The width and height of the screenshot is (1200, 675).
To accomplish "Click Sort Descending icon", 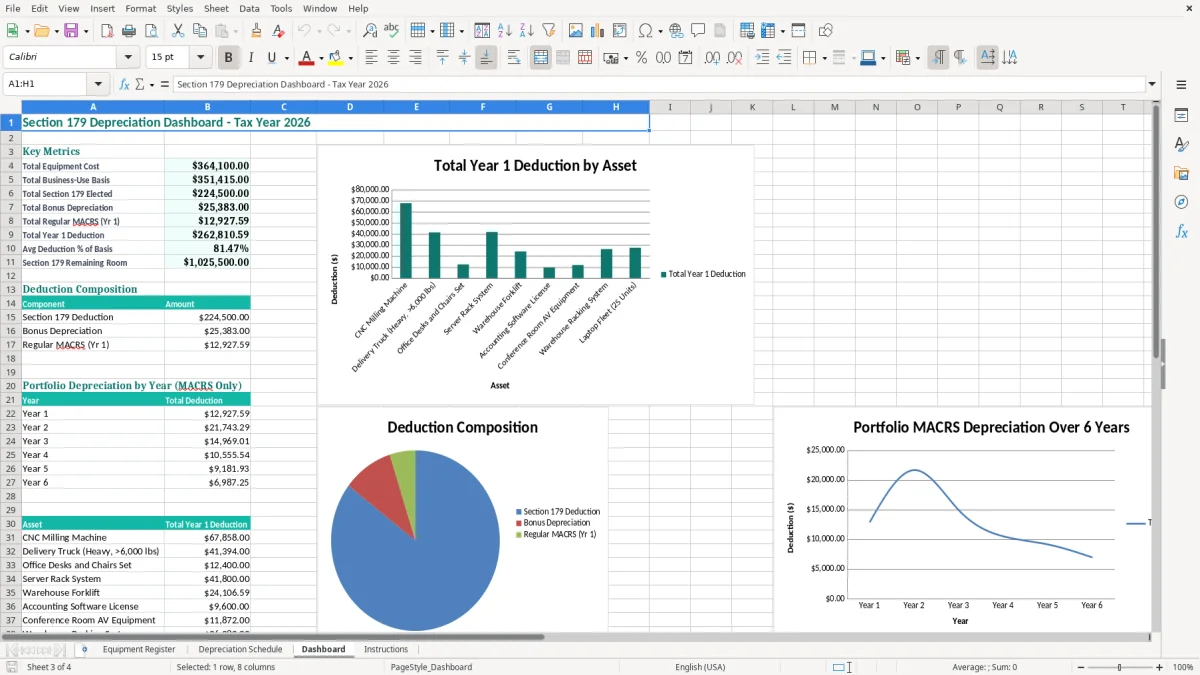I will coord(527,31).
